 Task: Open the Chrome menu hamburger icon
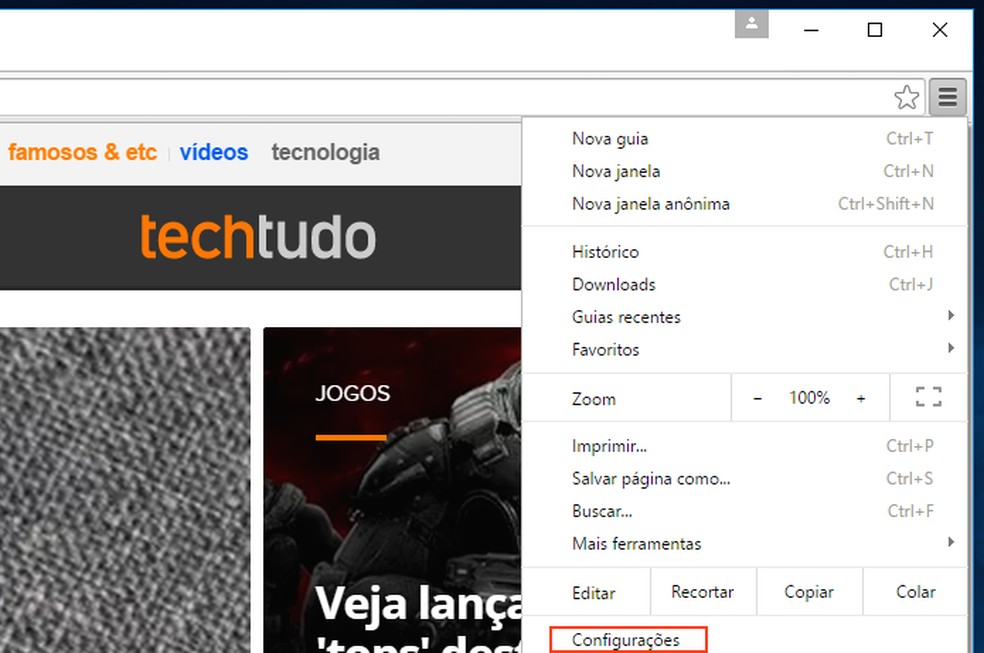pyautogui.click(x=946, y=97)
